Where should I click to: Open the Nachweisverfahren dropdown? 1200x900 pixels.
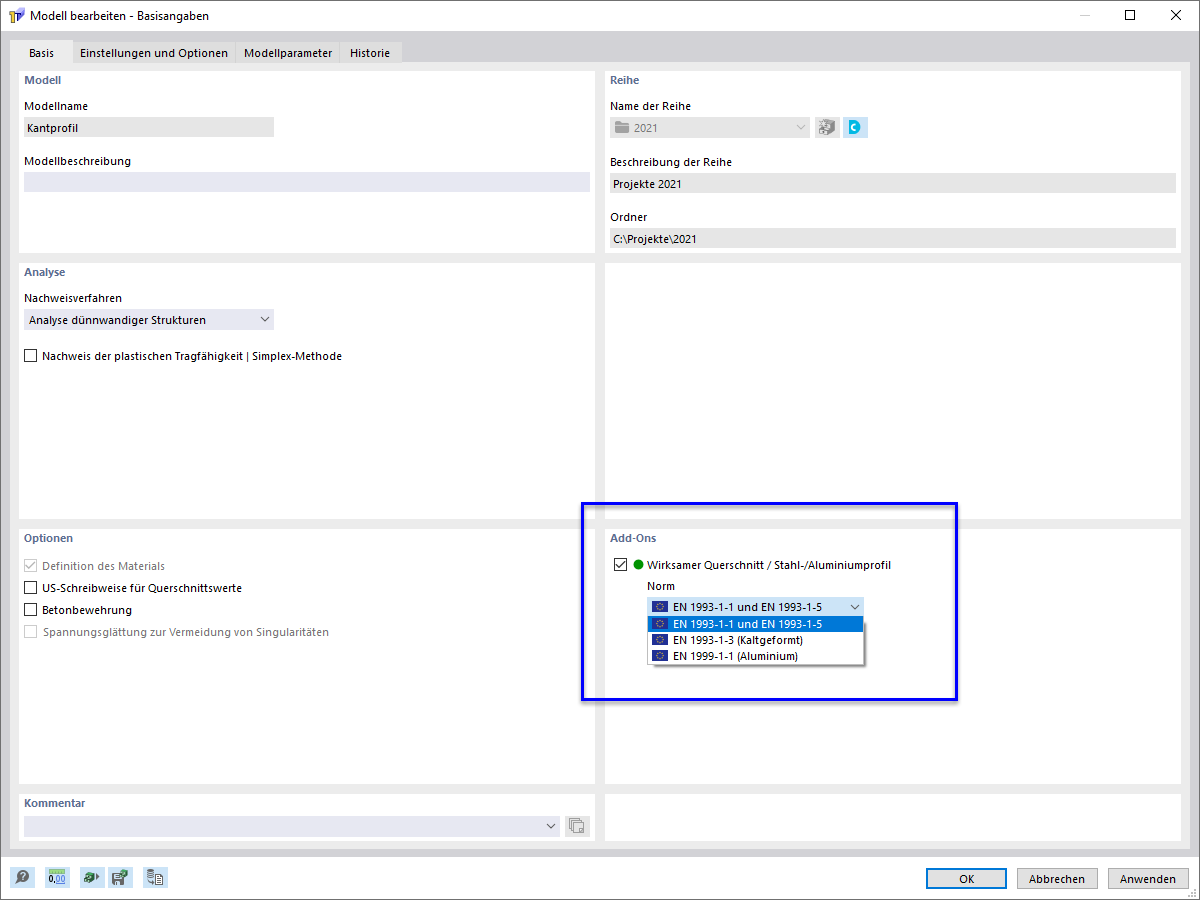tap(149, 320)
